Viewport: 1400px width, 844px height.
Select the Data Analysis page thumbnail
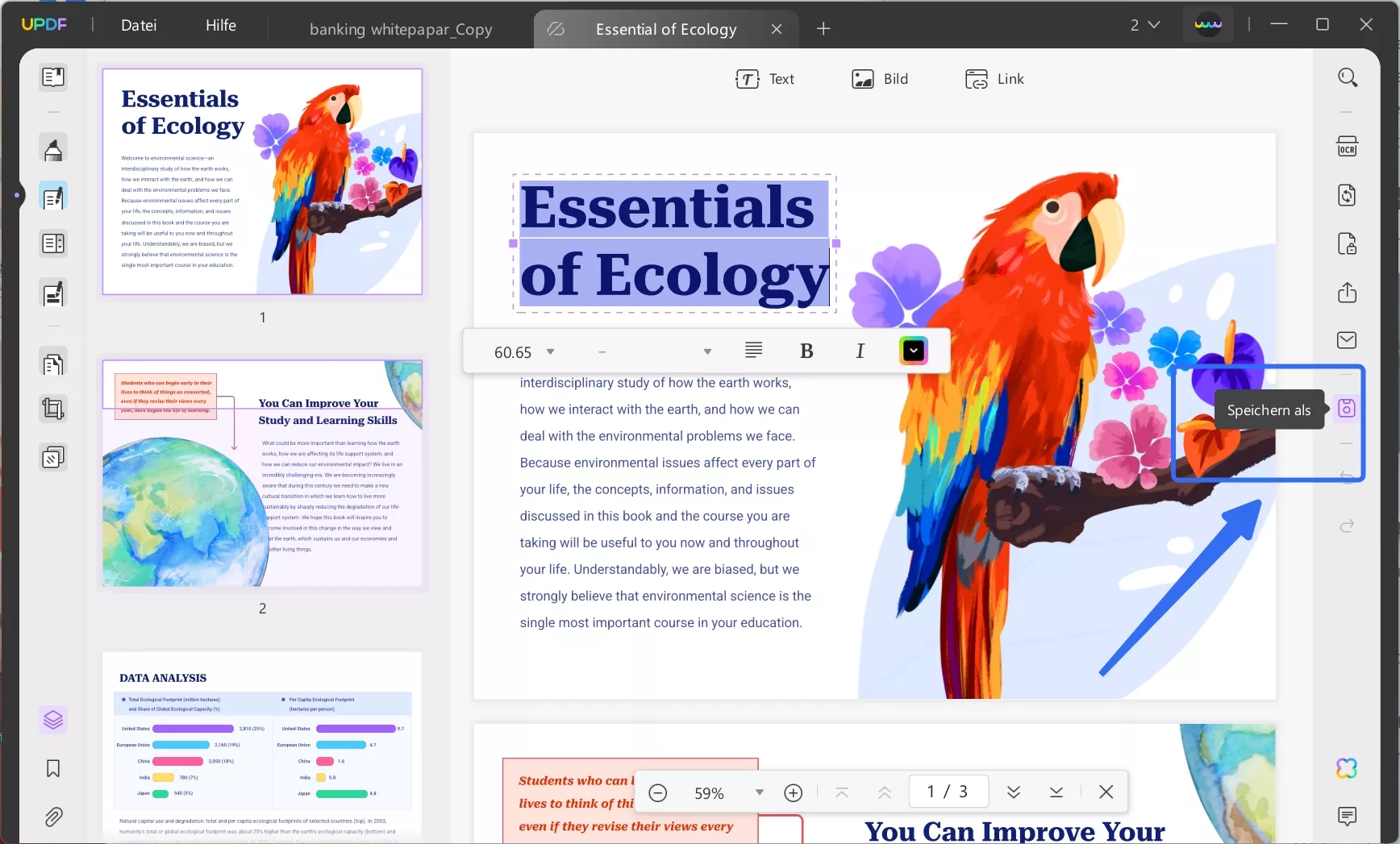click(x=262, y=746)
